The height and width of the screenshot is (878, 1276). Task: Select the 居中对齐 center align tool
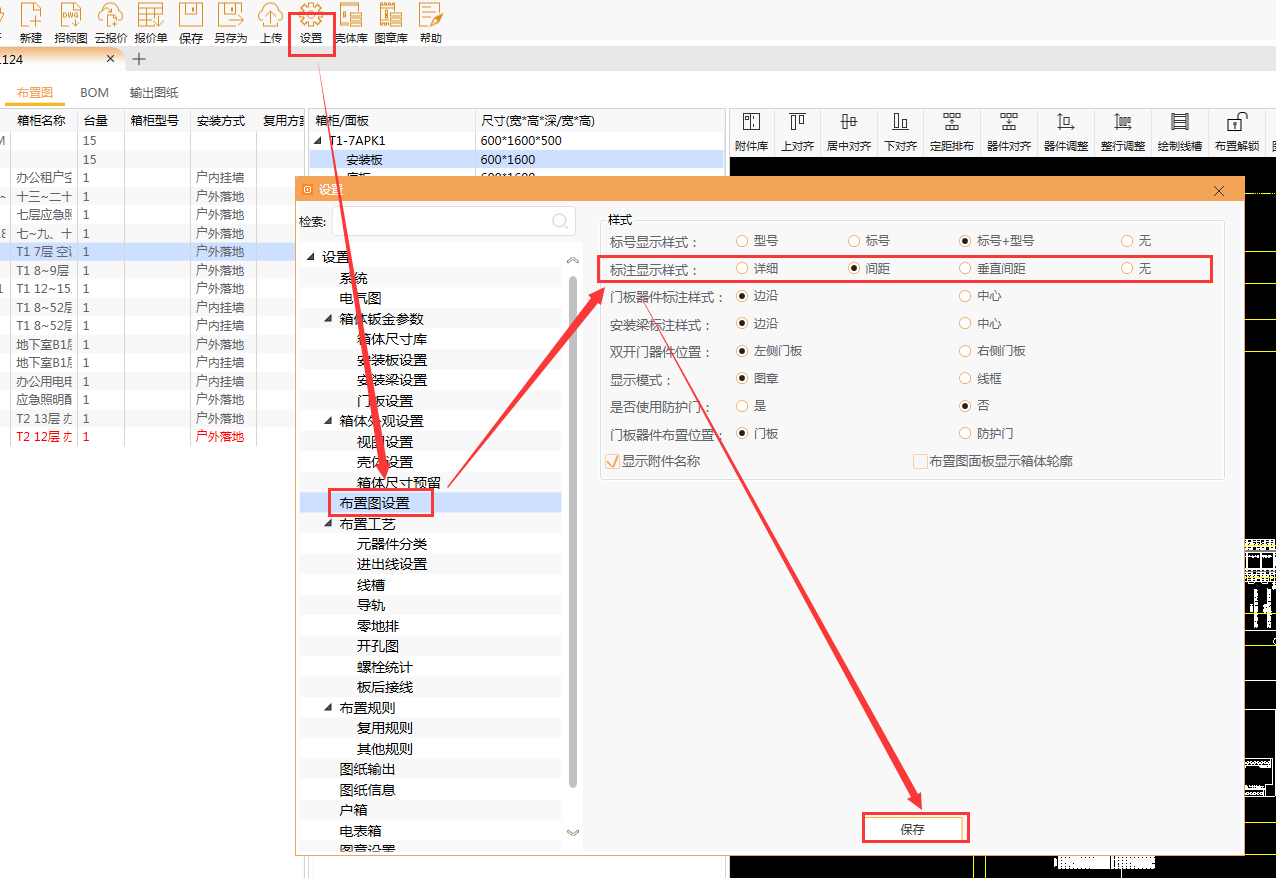(848, 132)
